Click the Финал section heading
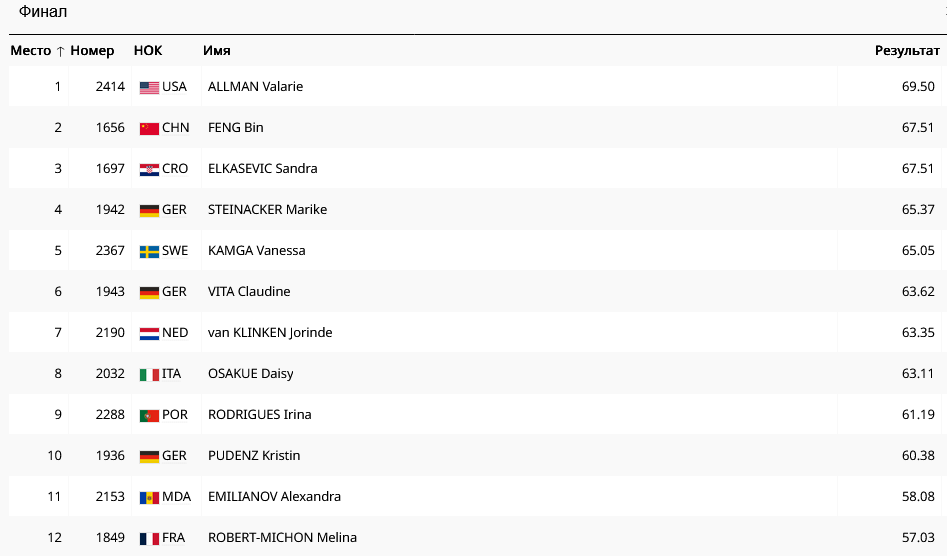 point(43,12)
